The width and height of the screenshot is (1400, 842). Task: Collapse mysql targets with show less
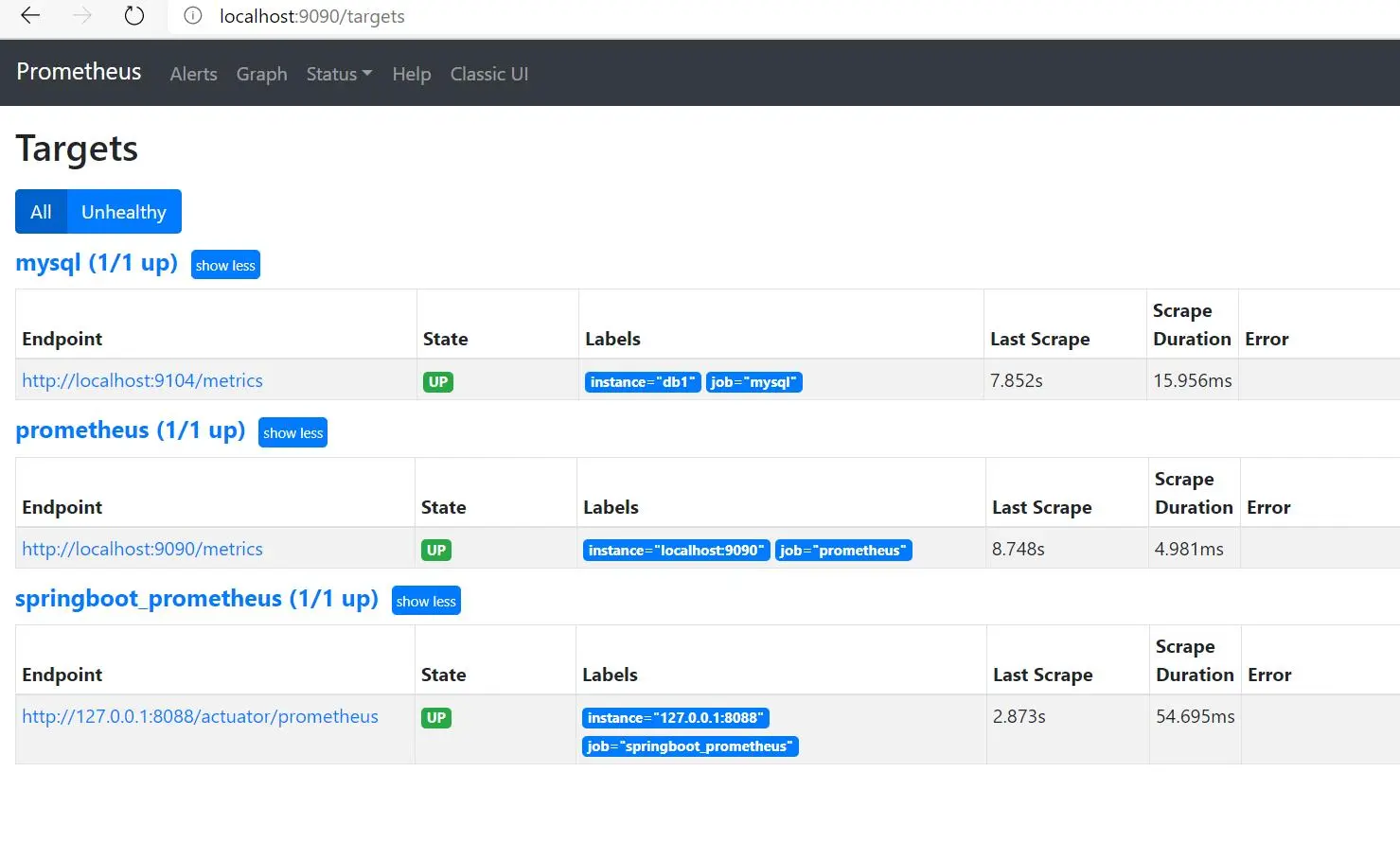[x=225, y=265]
